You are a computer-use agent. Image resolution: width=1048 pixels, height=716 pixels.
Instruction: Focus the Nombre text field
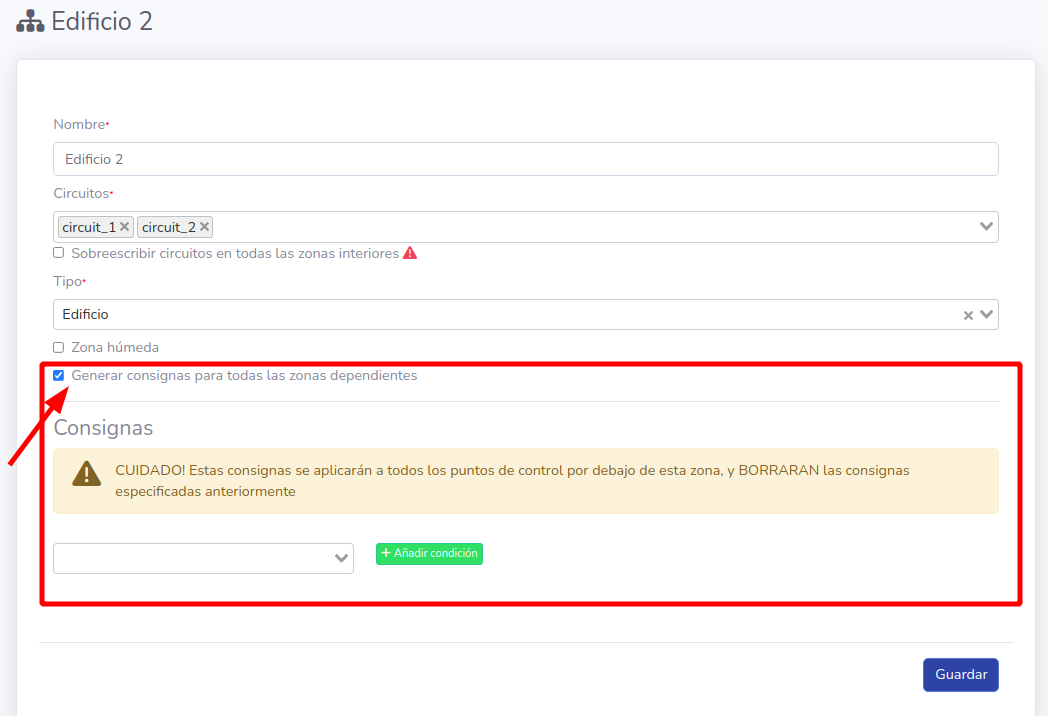tap(525, 159)
